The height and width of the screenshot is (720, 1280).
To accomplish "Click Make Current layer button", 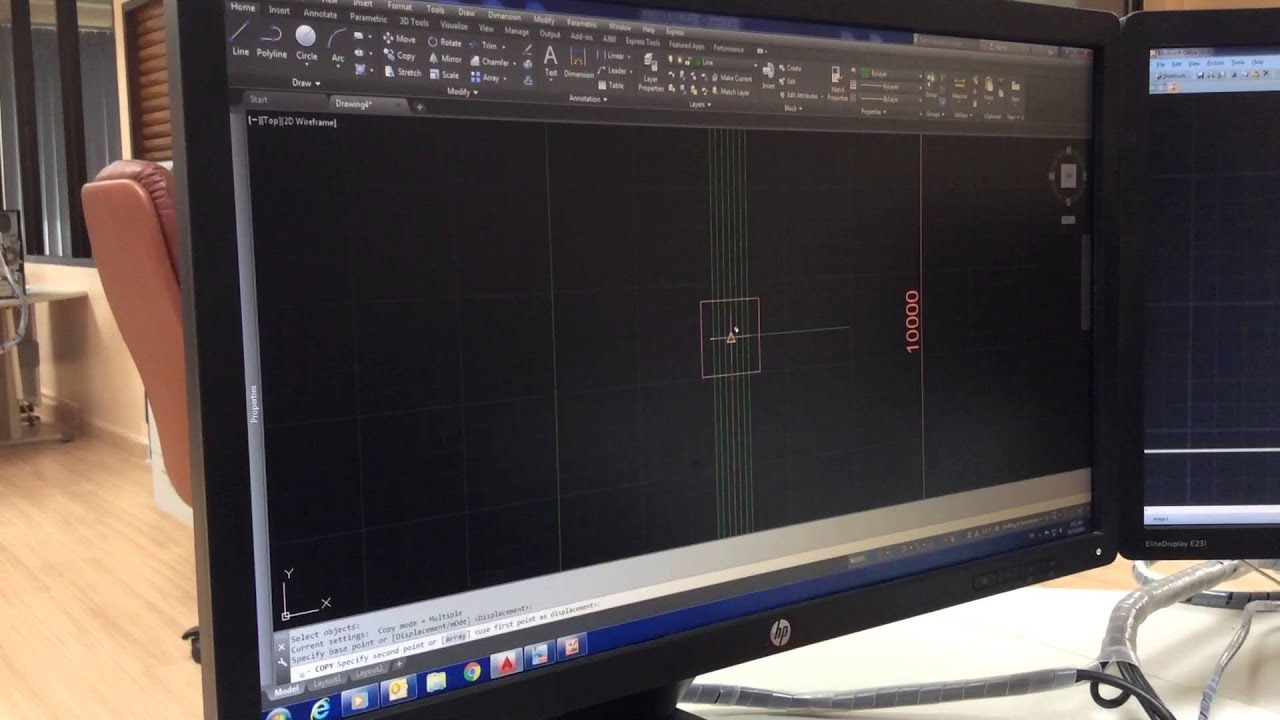I will (730, 78).
